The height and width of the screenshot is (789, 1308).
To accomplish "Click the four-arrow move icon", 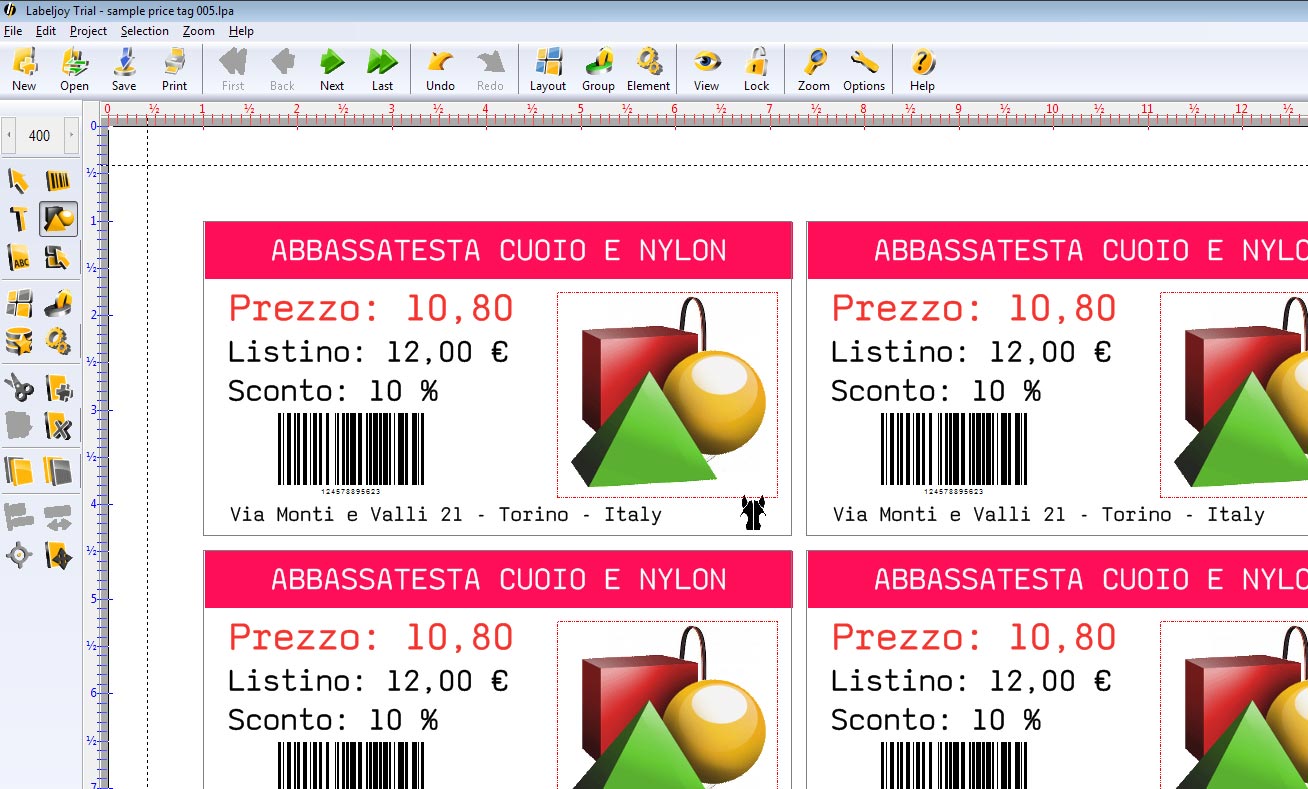I will coord(58,555).
